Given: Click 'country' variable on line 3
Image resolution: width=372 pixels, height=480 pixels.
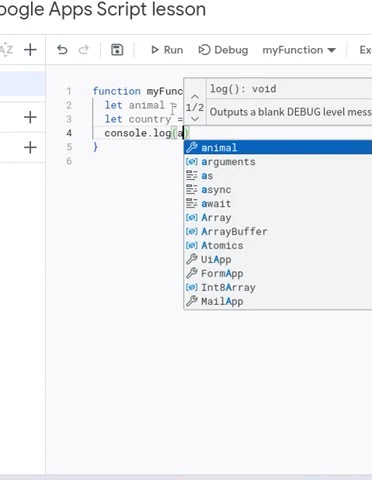Looking at the screenshot, I should pyautogui.click(x=150, y=119).
